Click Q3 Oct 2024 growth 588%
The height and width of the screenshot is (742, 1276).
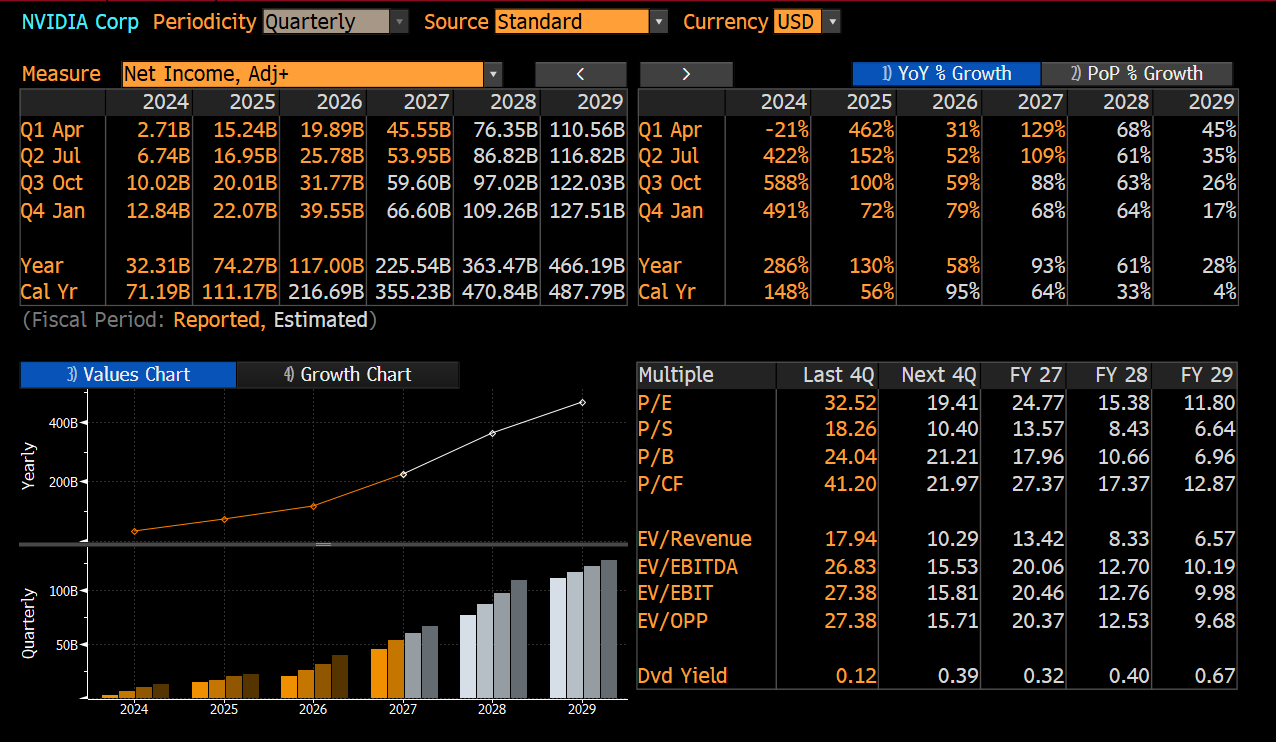coord(785,183)
